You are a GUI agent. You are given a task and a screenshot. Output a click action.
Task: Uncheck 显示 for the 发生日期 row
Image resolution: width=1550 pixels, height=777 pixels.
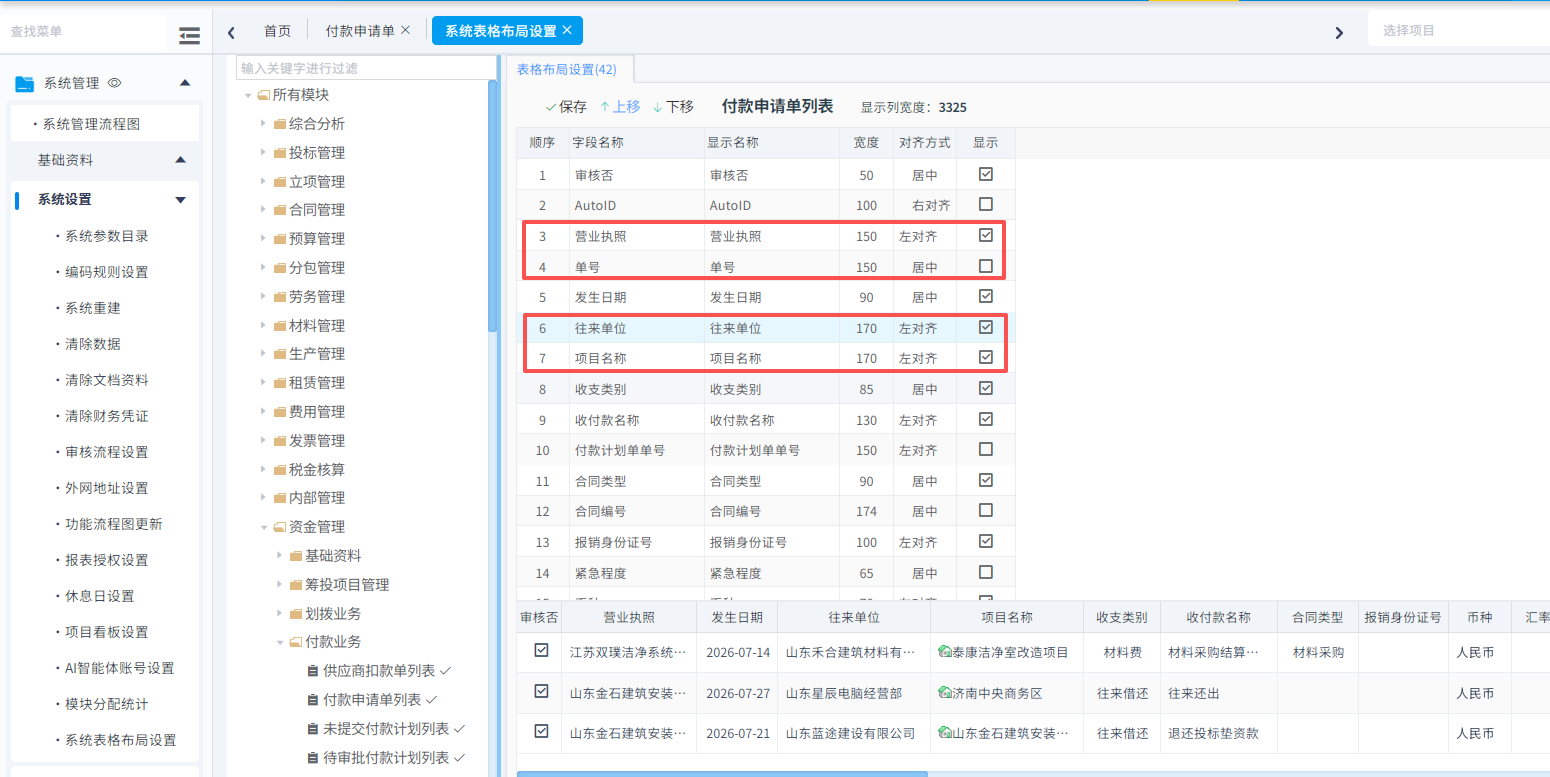tap(986, 296)
